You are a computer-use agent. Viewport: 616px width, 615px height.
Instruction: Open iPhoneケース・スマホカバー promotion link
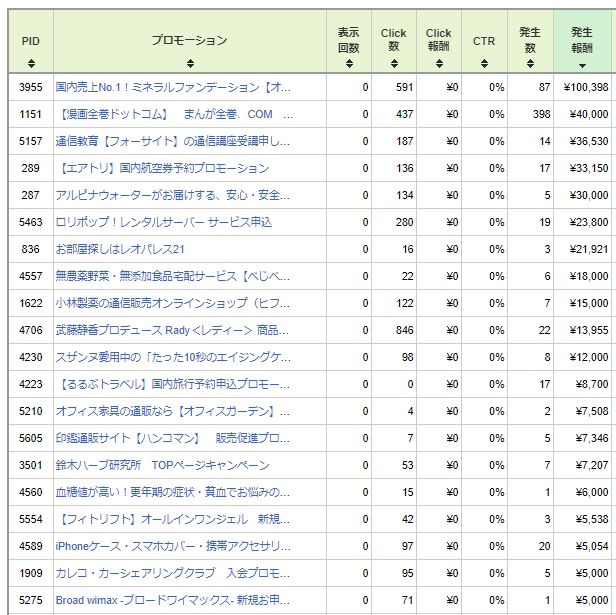pos(173,546)
